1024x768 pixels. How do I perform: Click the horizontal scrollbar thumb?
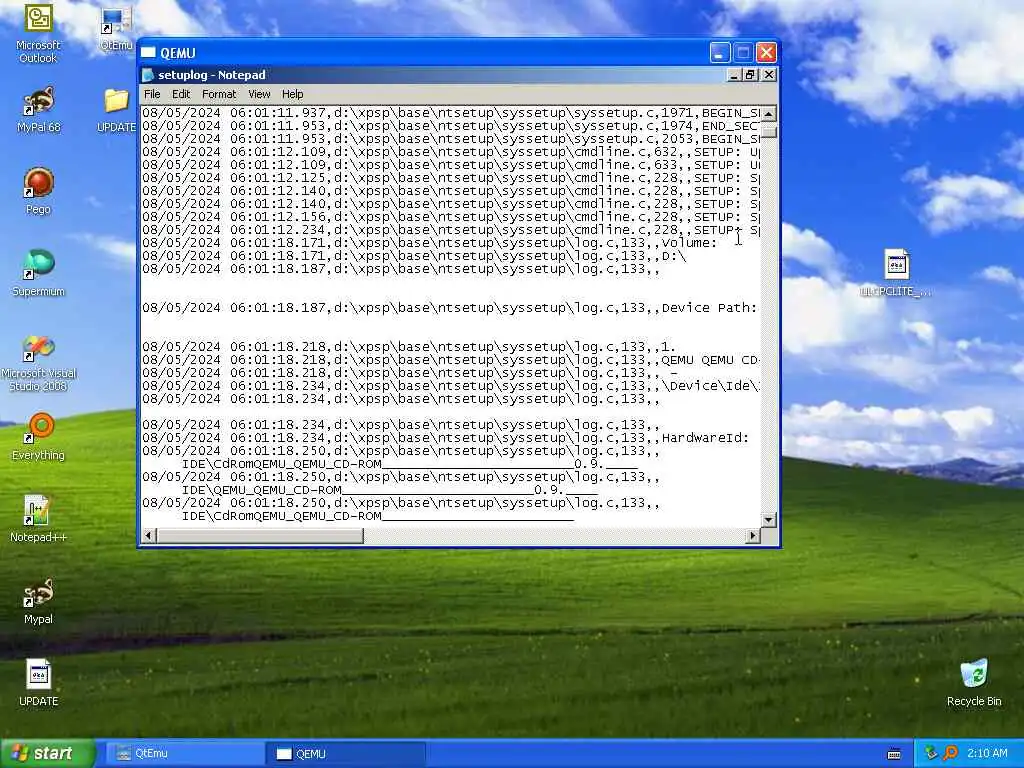click(260, 536)
